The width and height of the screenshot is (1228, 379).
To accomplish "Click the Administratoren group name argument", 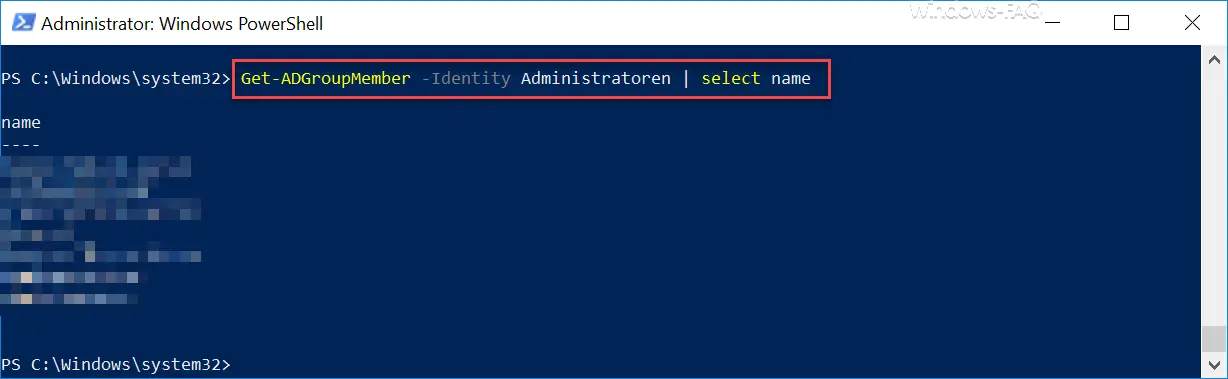I will tap(596, 78).
